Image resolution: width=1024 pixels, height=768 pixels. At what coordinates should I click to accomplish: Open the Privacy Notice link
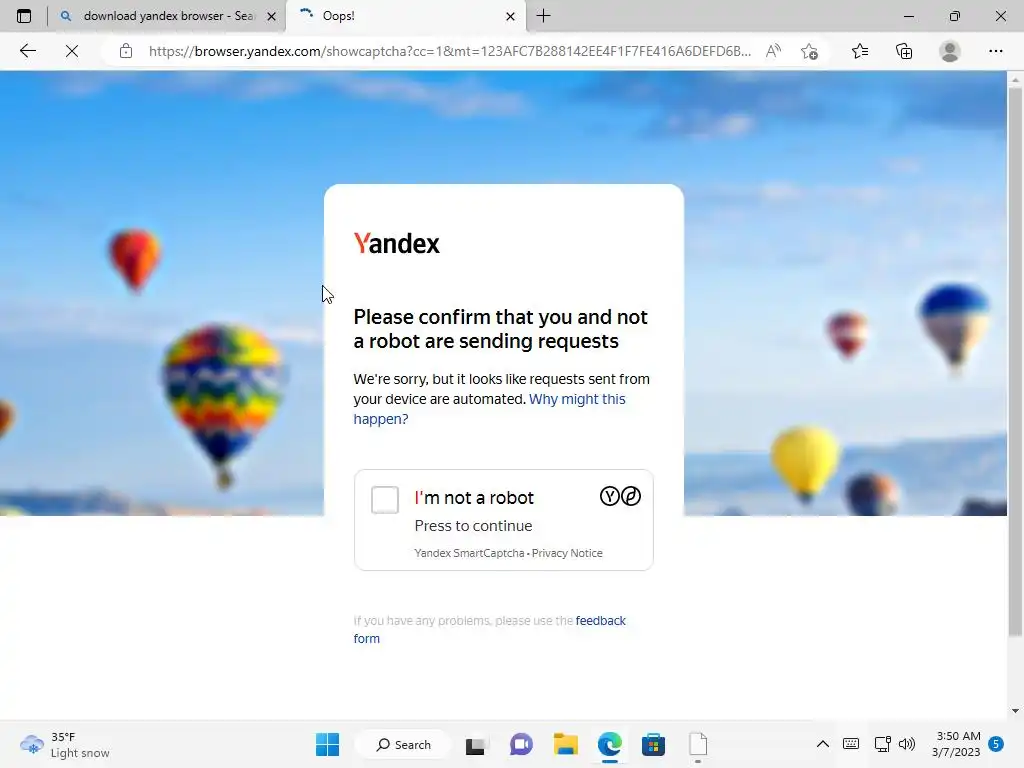tap(567, 553)
